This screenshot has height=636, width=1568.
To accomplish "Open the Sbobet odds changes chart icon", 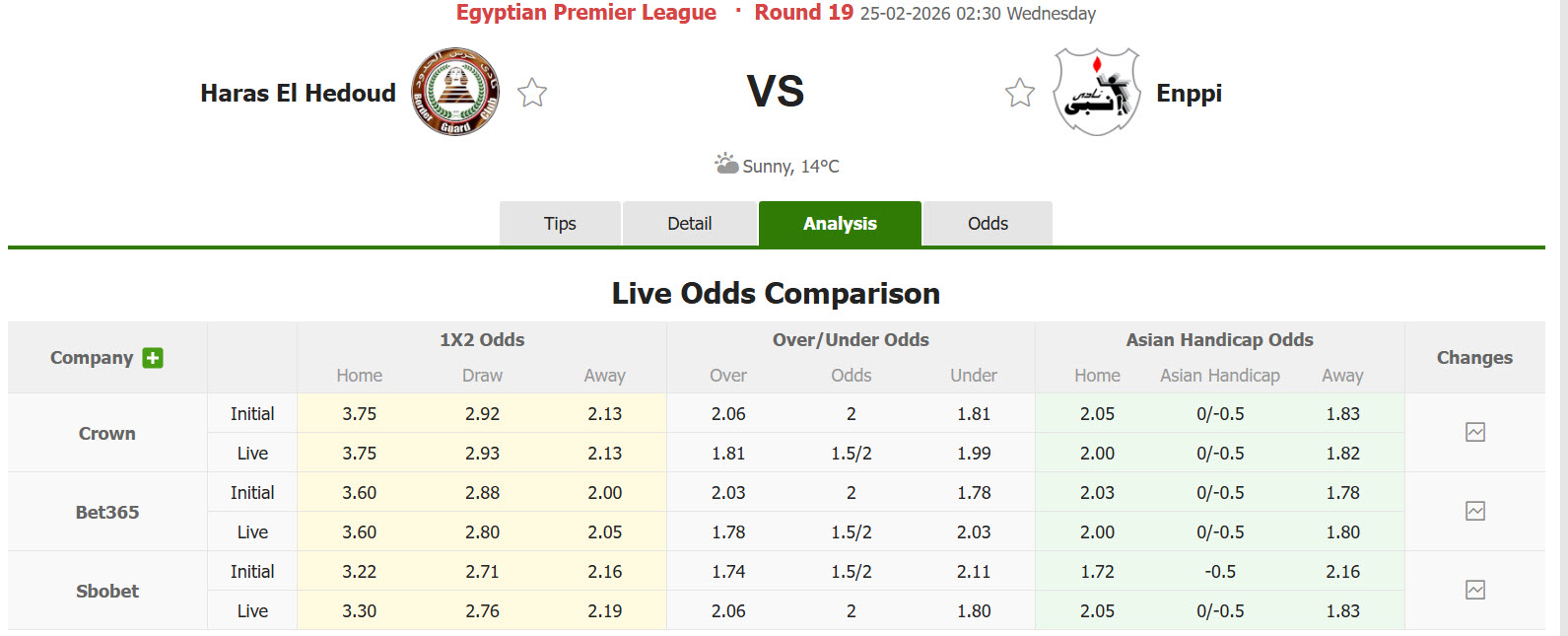I will click(1474, 590).
